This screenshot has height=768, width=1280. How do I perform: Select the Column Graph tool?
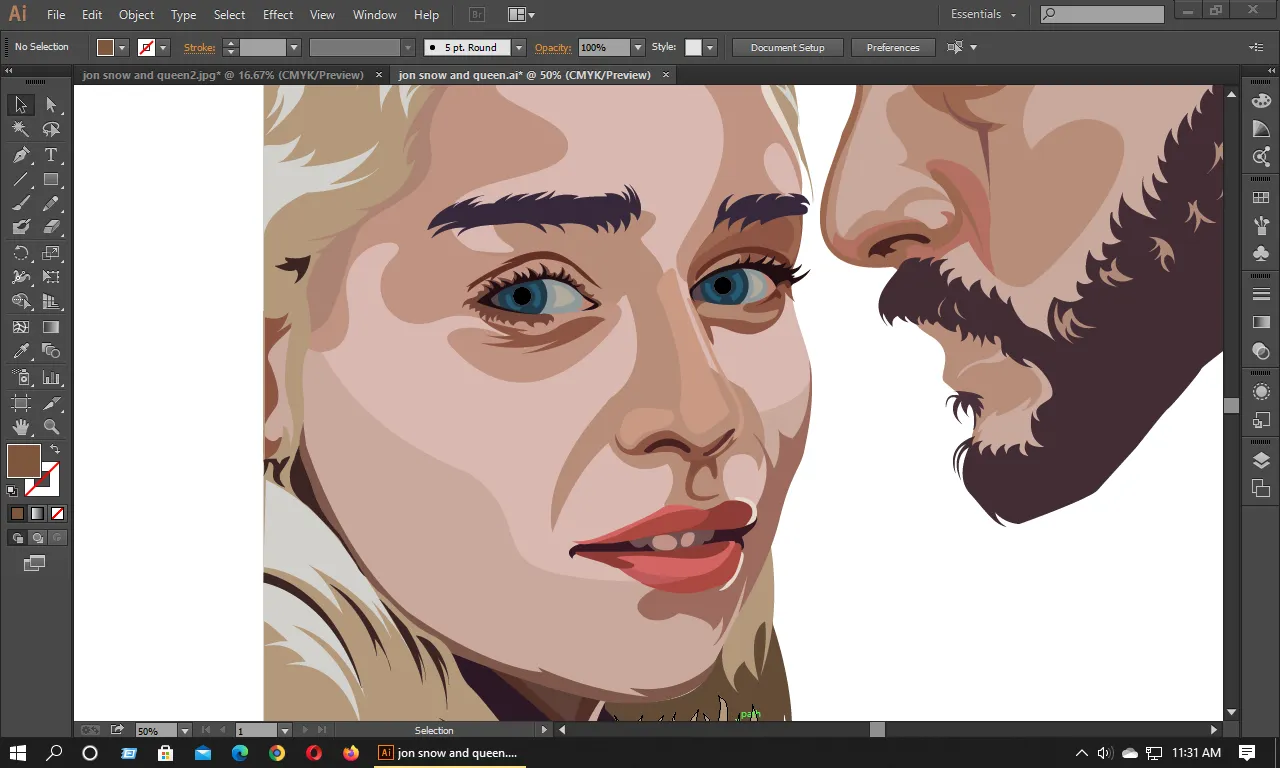tap(51, 378)
